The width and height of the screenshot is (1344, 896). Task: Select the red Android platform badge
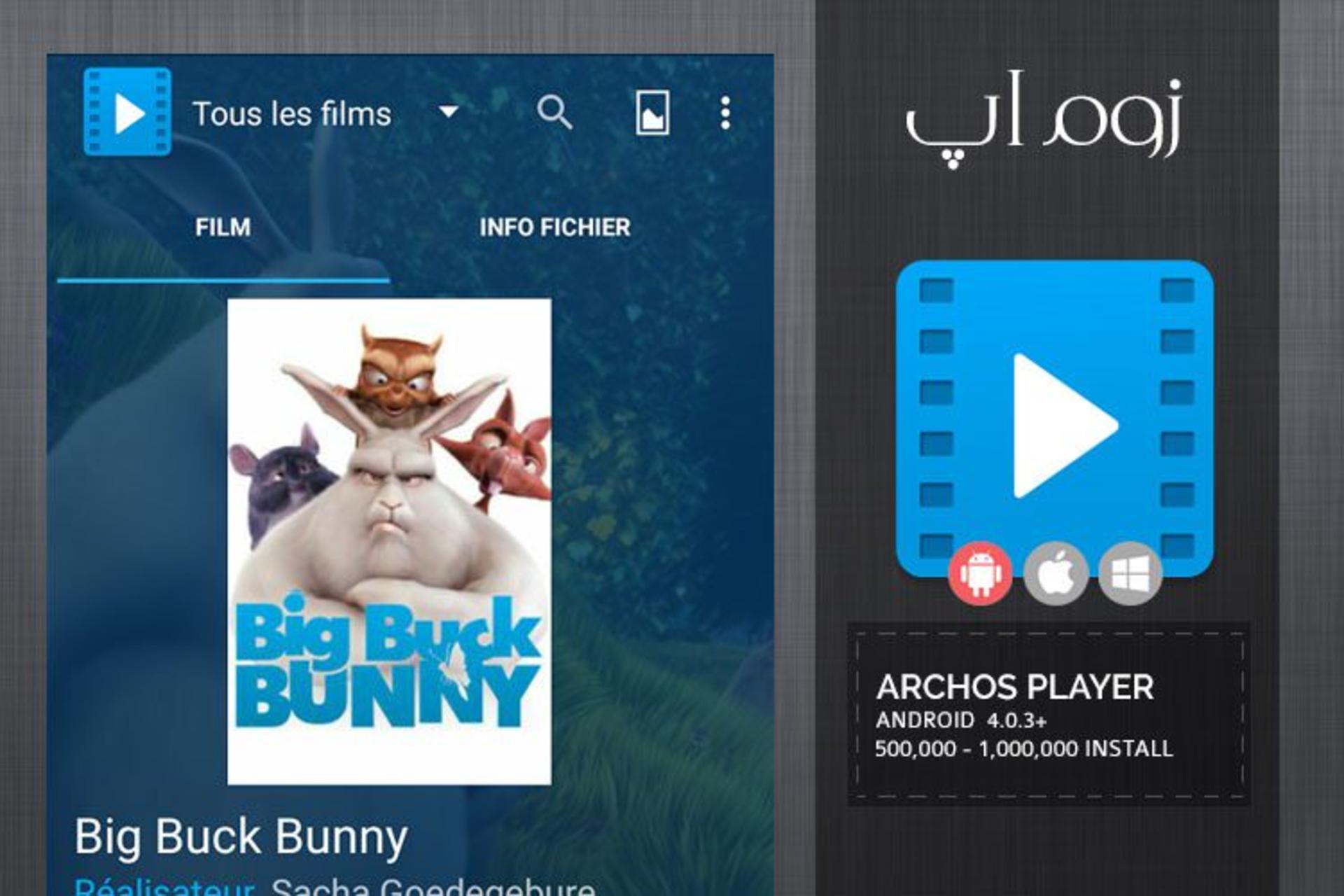980,573
